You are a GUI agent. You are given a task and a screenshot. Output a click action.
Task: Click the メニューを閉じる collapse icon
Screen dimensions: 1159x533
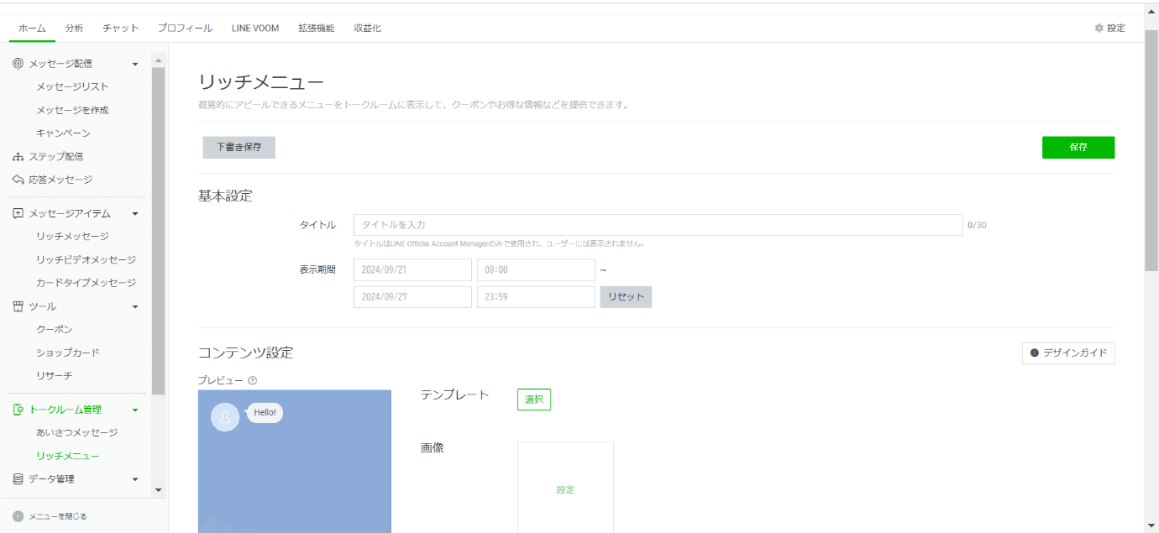tap(18, 516)
